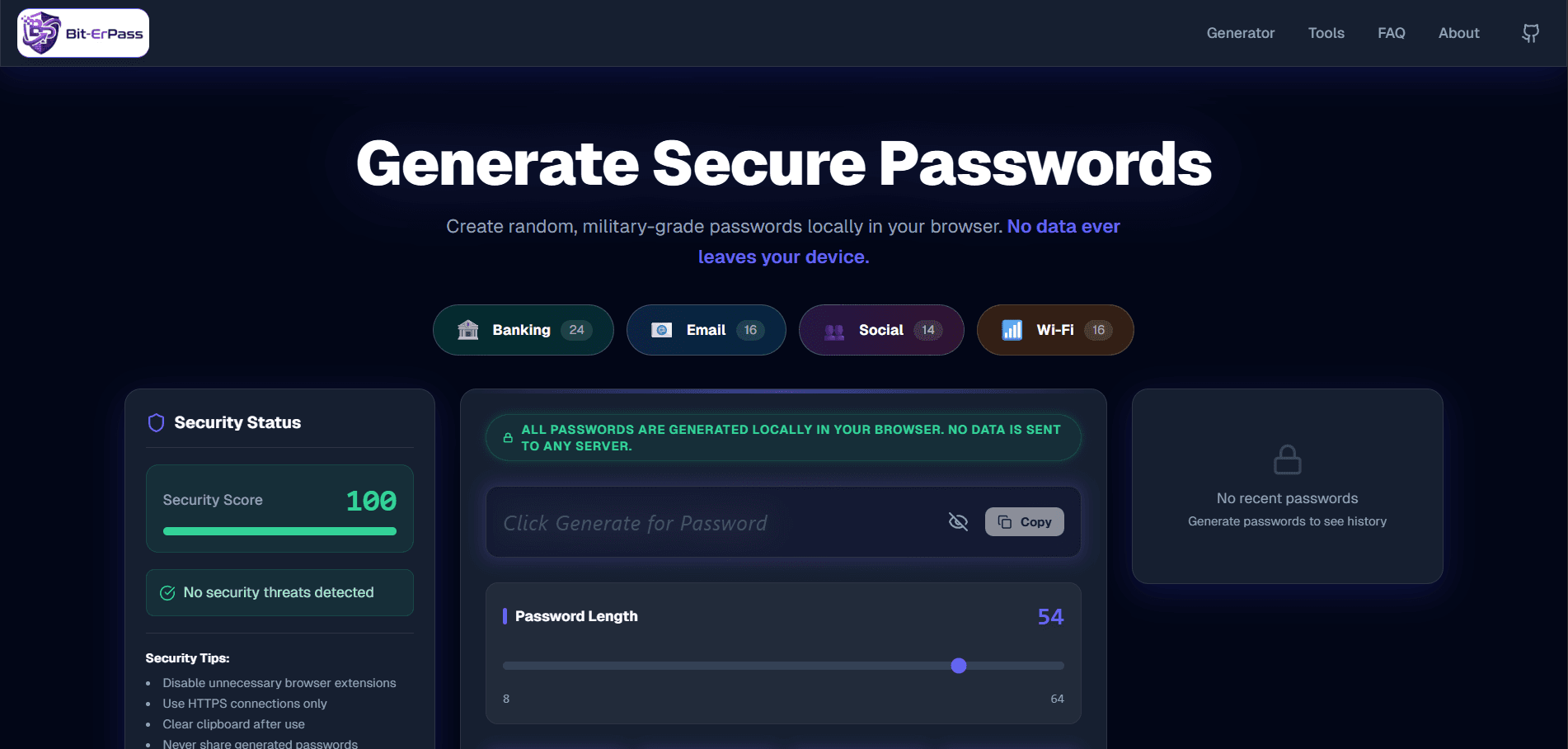Toggle password visibility with the eye icon
The image size is (1568, 749).
[958, 521]
